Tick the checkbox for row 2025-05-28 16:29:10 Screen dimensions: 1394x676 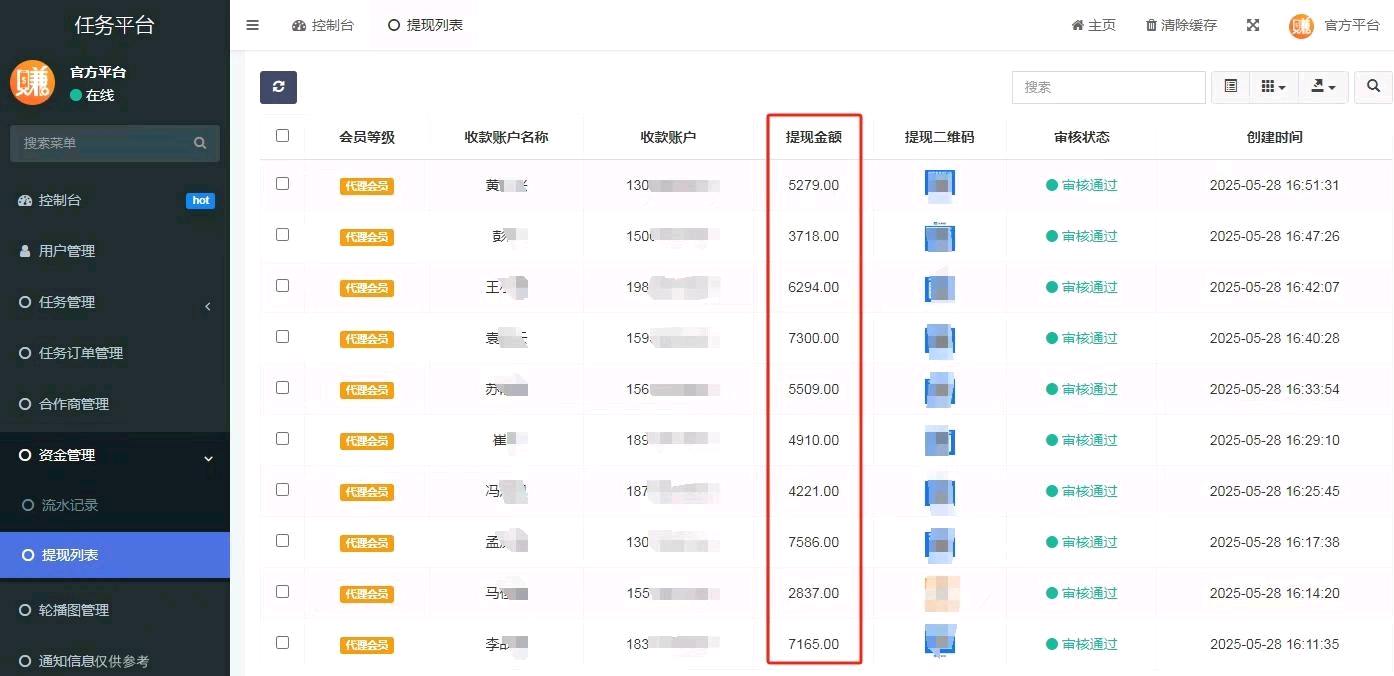[x=282, y=438]
